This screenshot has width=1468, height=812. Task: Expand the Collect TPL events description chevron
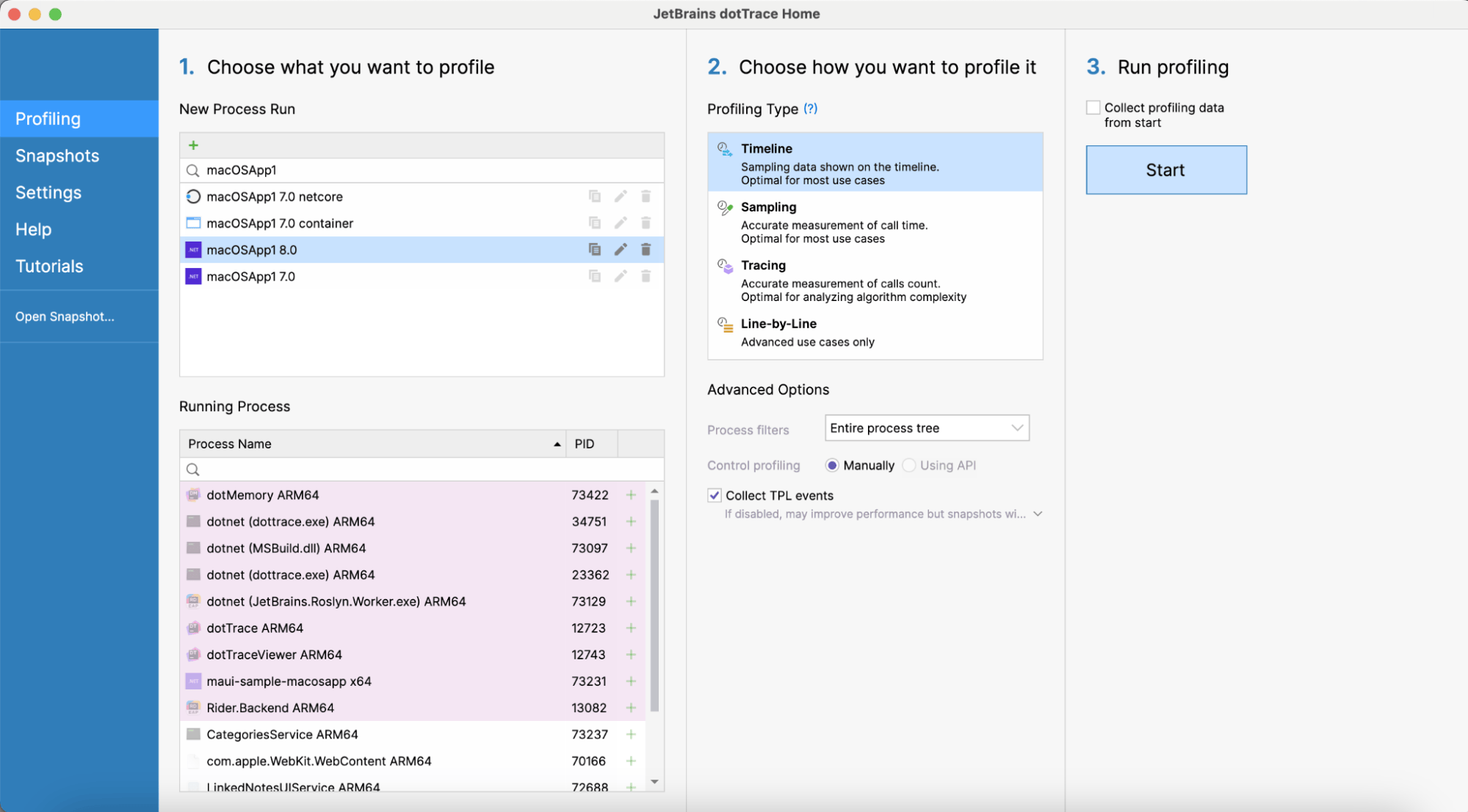pyautogui.click(x=1038, y=514)
